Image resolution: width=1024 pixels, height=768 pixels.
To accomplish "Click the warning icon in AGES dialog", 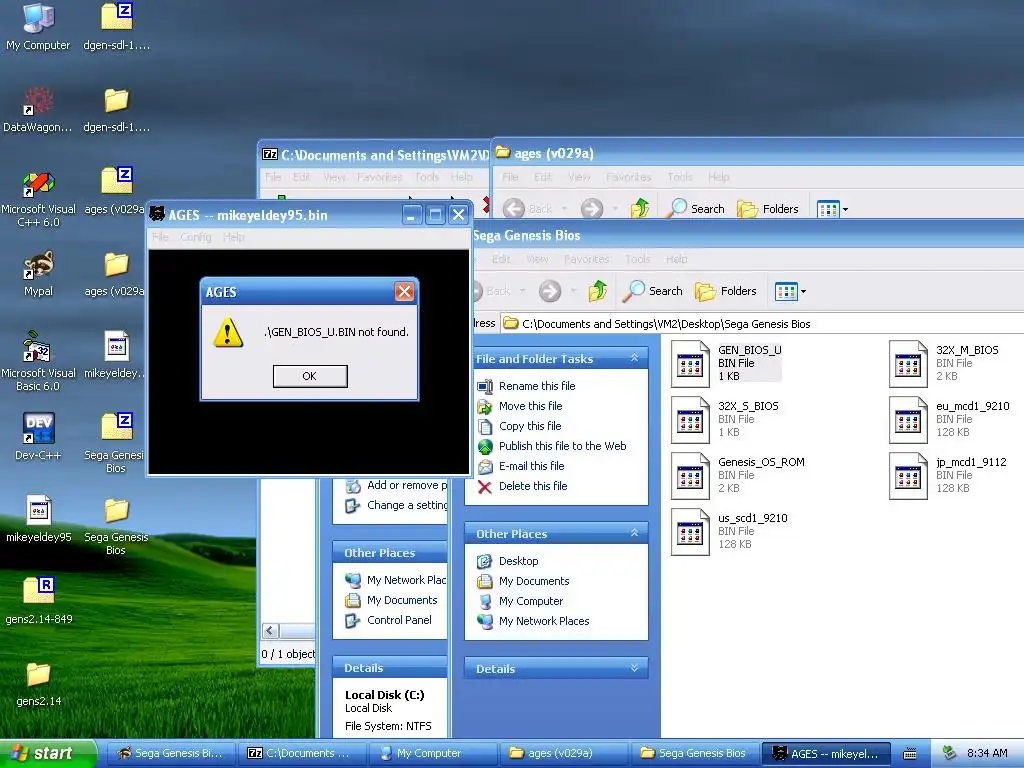I will click(228, 332).
